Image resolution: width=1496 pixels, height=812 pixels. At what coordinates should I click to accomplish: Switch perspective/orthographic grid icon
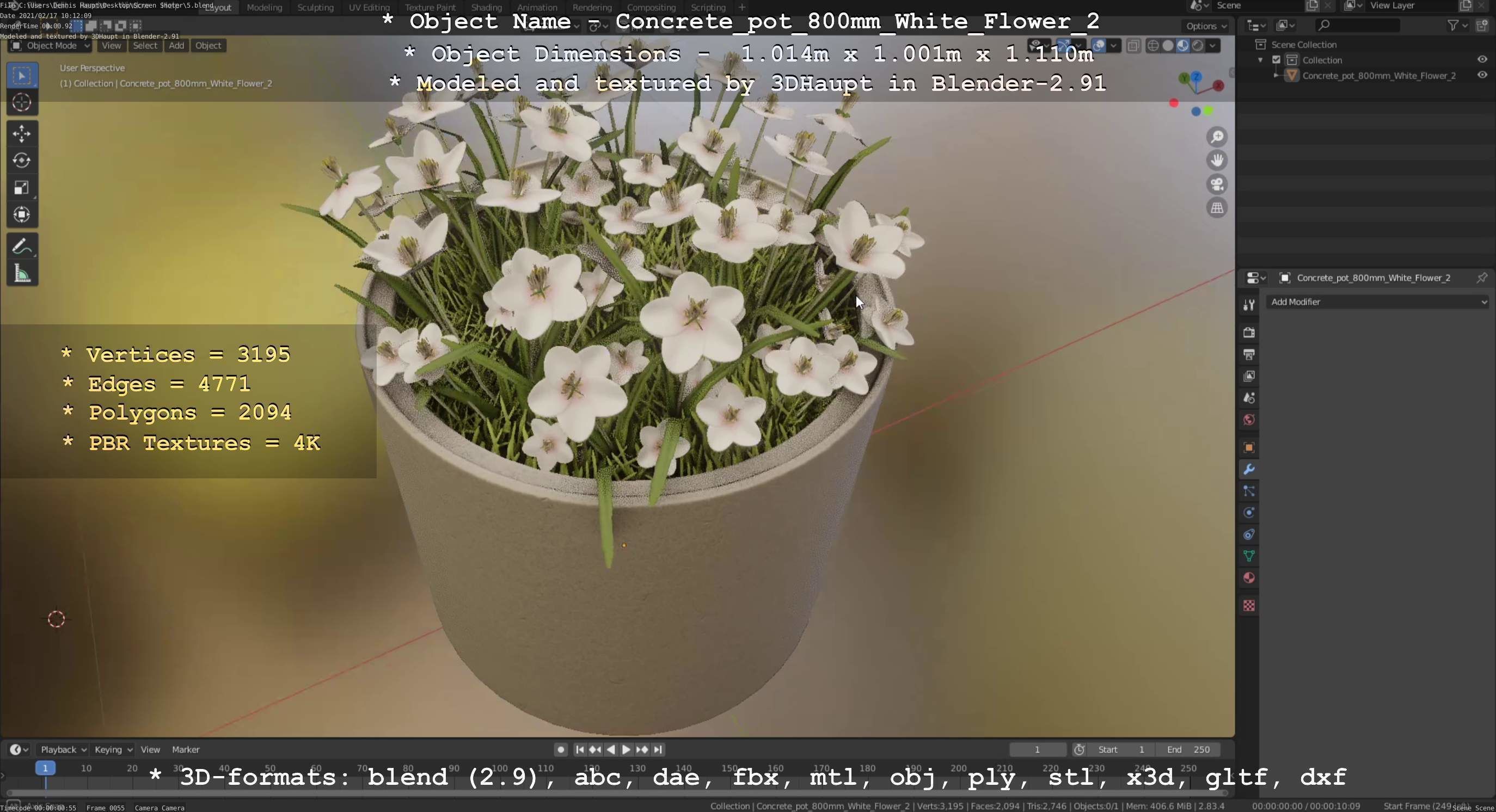1217,208
